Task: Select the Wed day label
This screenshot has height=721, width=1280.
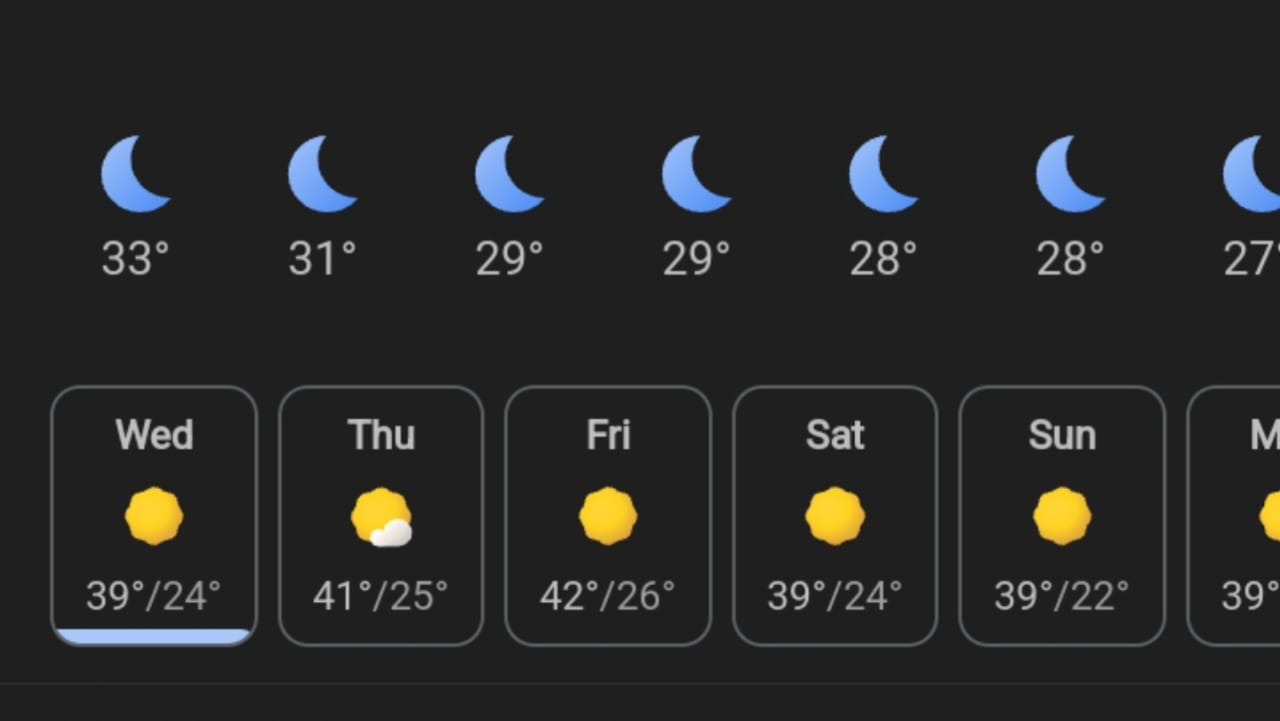Action: click(154, 435)
